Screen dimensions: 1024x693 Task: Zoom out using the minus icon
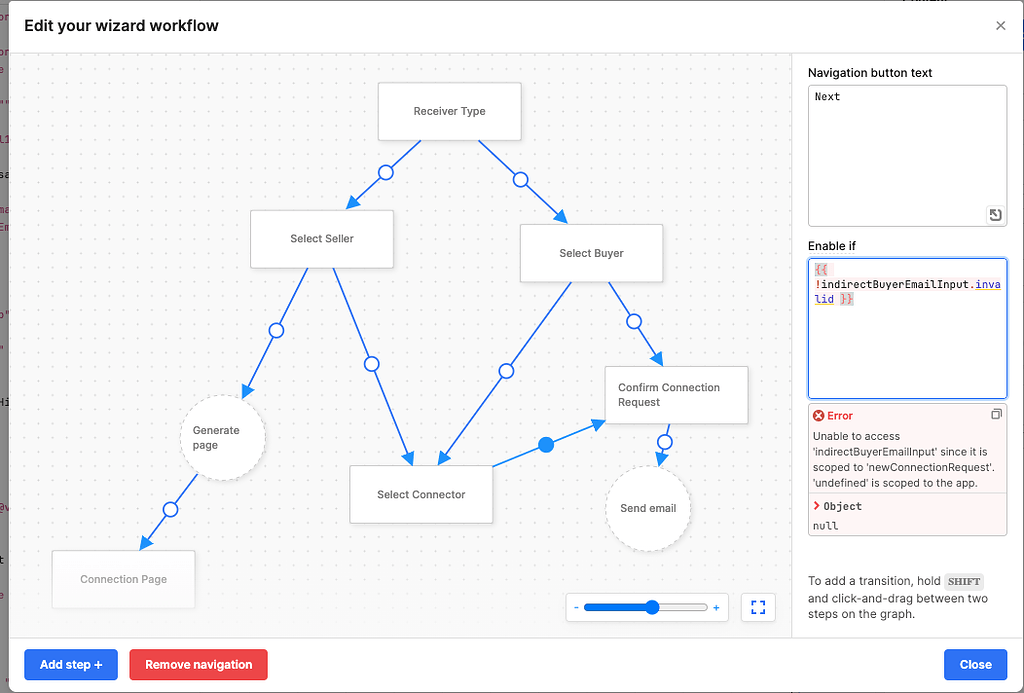pos(577,607)
